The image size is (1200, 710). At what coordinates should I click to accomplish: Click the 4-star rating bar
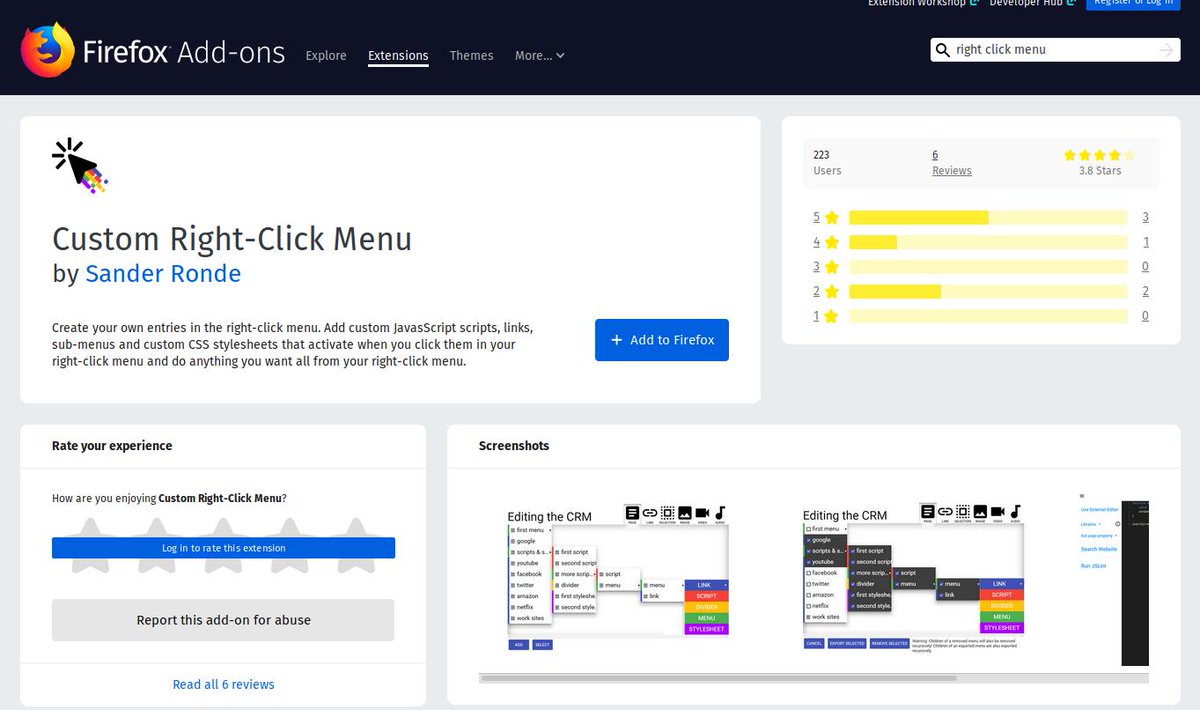tap(988, 242)
